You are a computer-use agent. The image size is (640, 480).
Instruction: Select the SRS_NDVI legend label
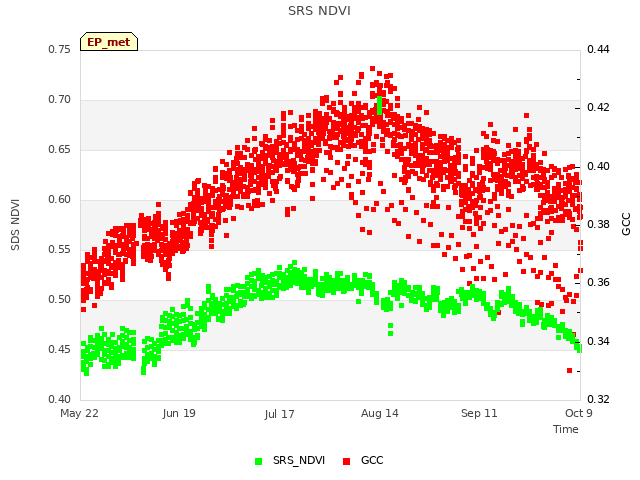click(x=299, y=460)
